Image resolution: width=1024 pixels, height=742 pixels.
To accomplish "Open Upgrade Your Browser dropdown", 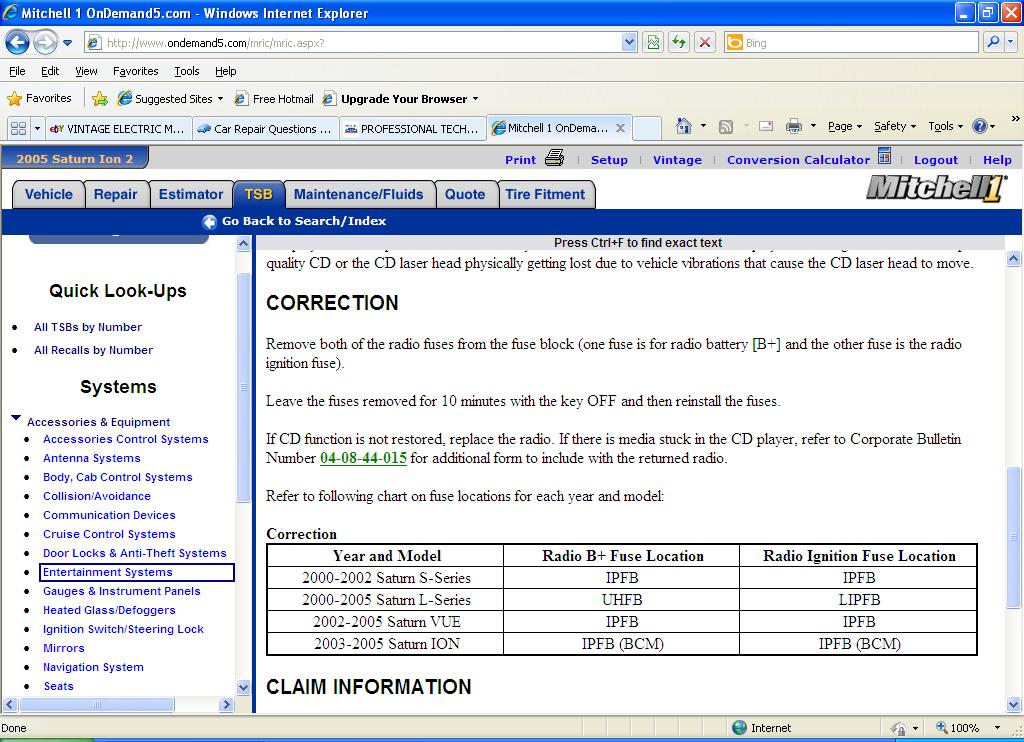I will pyautogui.click(x=401, y=99).
